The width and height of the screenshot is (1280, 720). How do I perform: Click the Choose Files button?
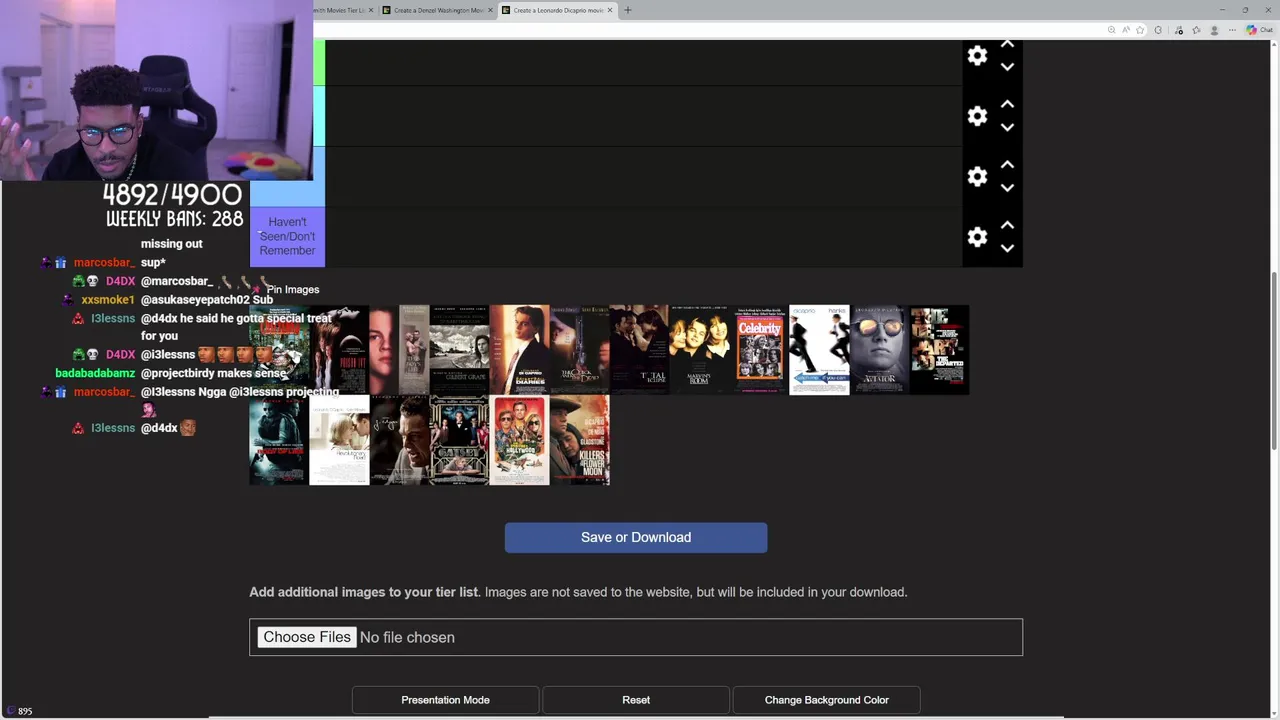307,637
